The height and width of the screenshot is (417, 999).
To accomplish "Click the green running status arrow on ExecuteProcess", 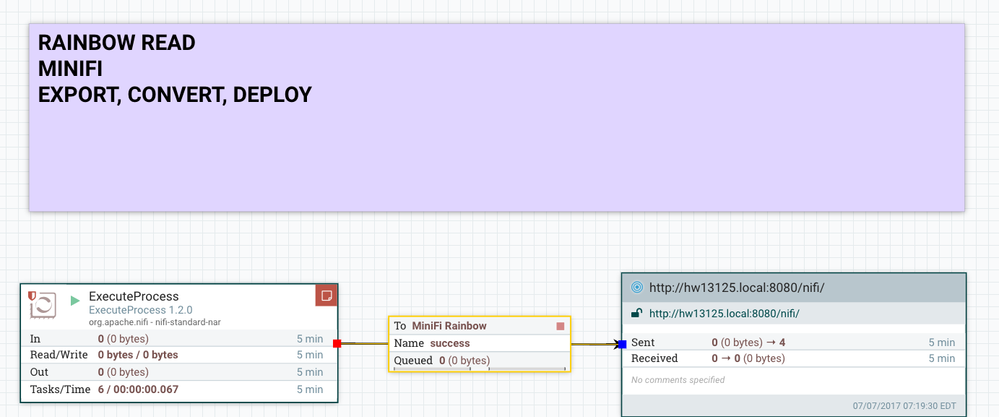I will tap(75, 300).
